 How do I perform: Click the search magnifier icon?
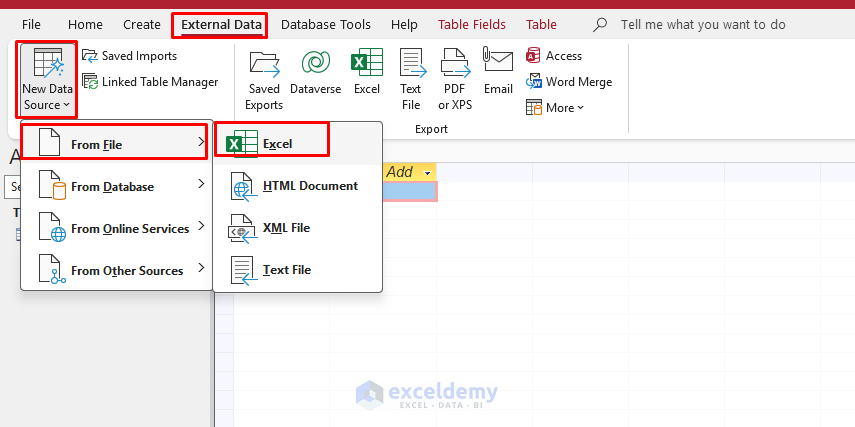(x=600, y=25)
